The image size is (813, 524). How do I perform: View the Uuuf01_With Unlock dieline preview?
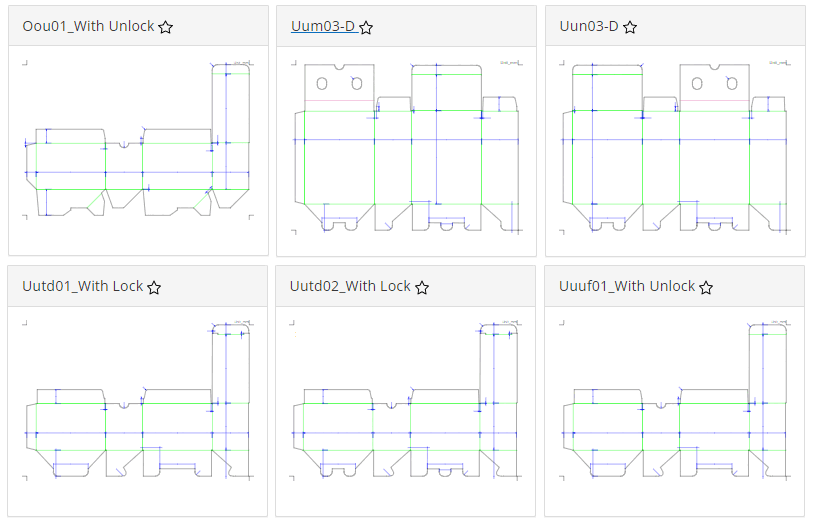[x=675, y=400]
